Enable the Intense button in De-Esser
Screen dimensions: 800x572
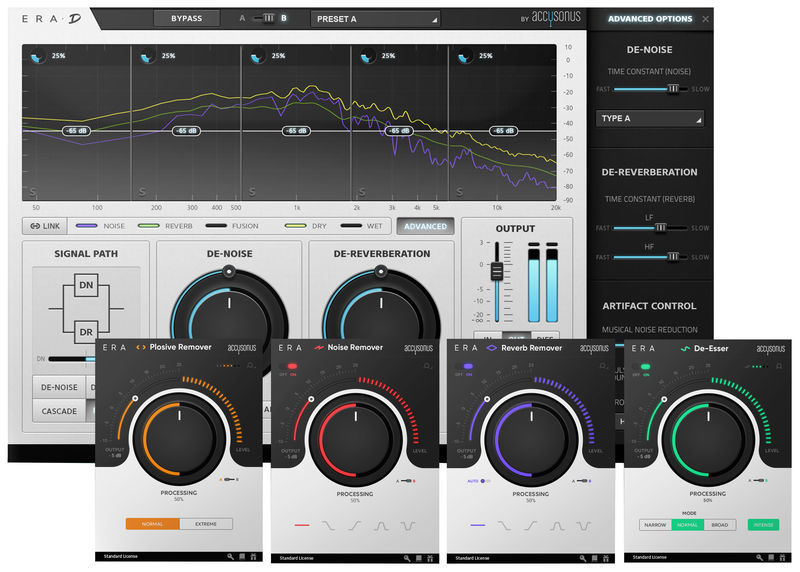tap(763, 525)
